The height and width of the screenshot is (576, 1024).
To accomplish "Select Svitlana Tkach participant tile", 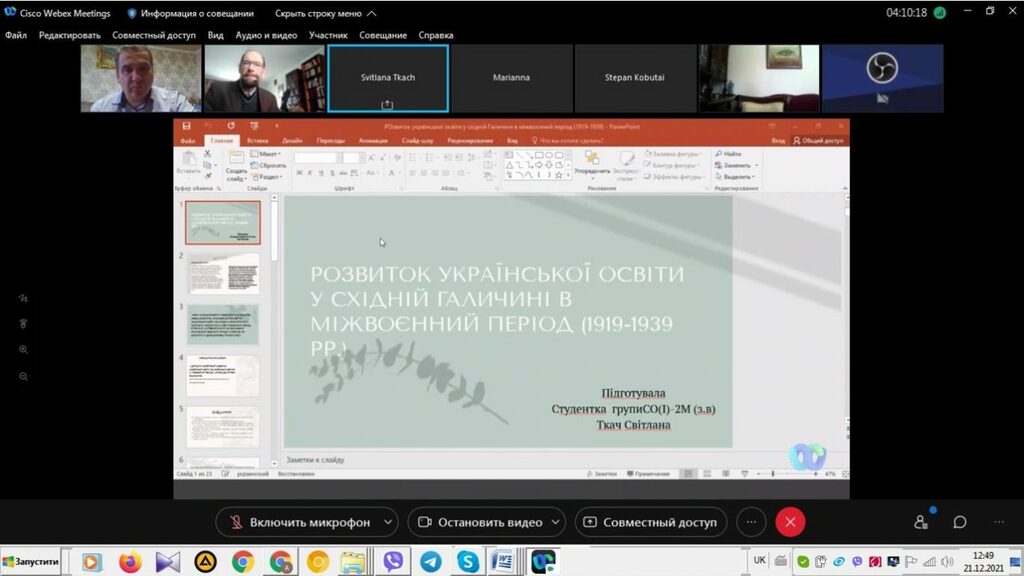I will 387,78.
